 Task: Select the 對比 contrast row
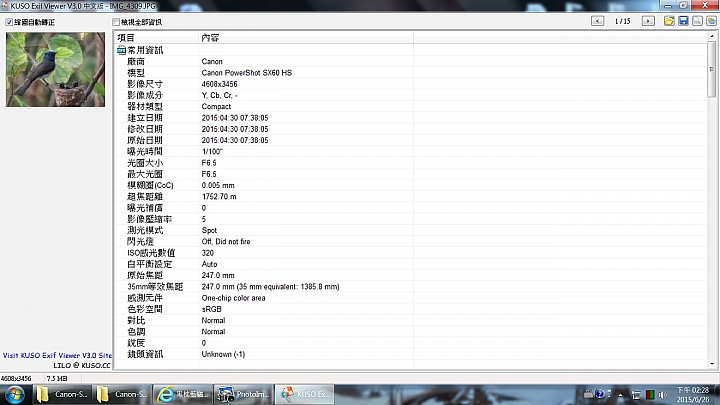pyautogui.click(x=411, y=321)
